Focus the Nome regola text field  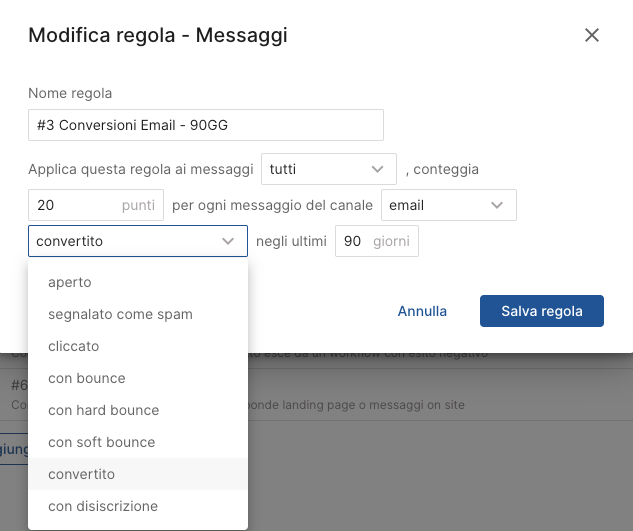click(x=206, y=125)
